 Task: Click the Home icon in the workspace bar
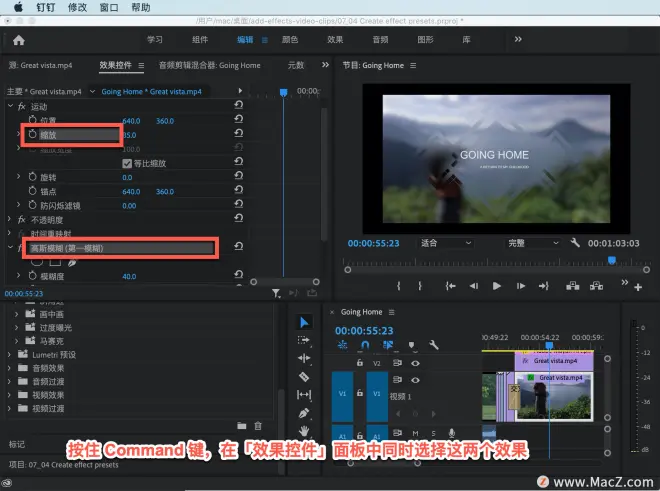tap(19, 40)
